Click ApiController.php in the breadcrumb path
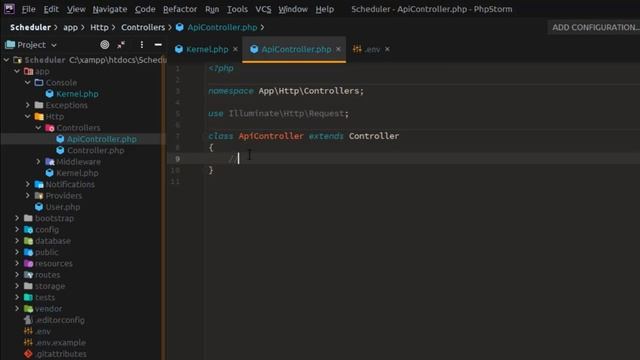This screenshot has height=360, width=640. click(222, 27)
